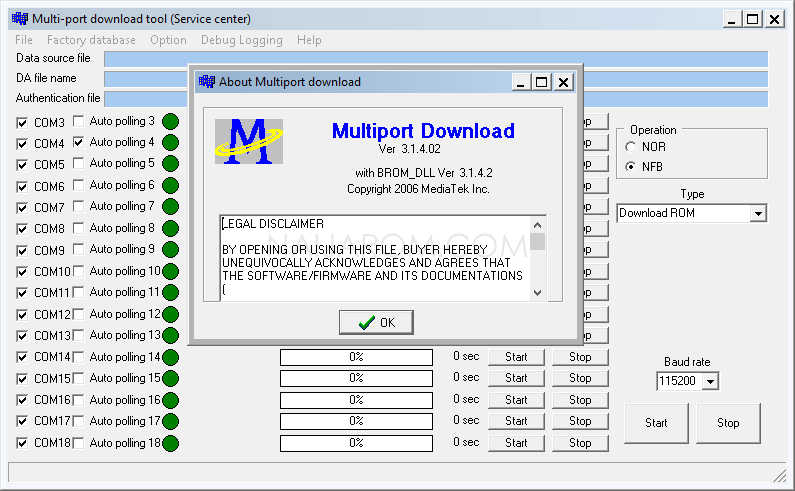The width and height of the screenshot is (795, 491).
Task: Click the COM15 progress bar showing 0%
Action: tap(356, 378)
